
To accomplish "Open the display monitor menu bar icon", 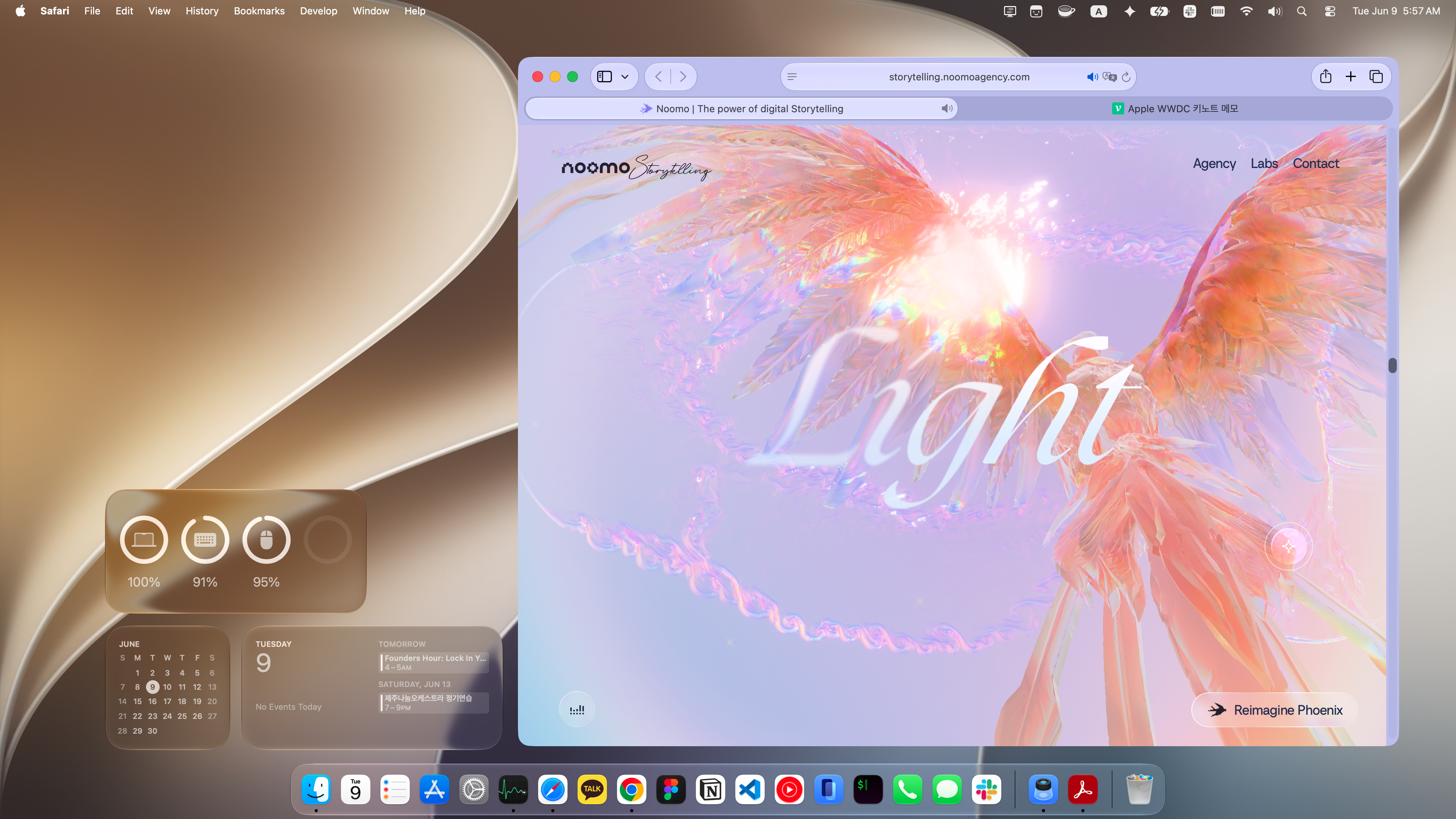I will coord(1010,11).
